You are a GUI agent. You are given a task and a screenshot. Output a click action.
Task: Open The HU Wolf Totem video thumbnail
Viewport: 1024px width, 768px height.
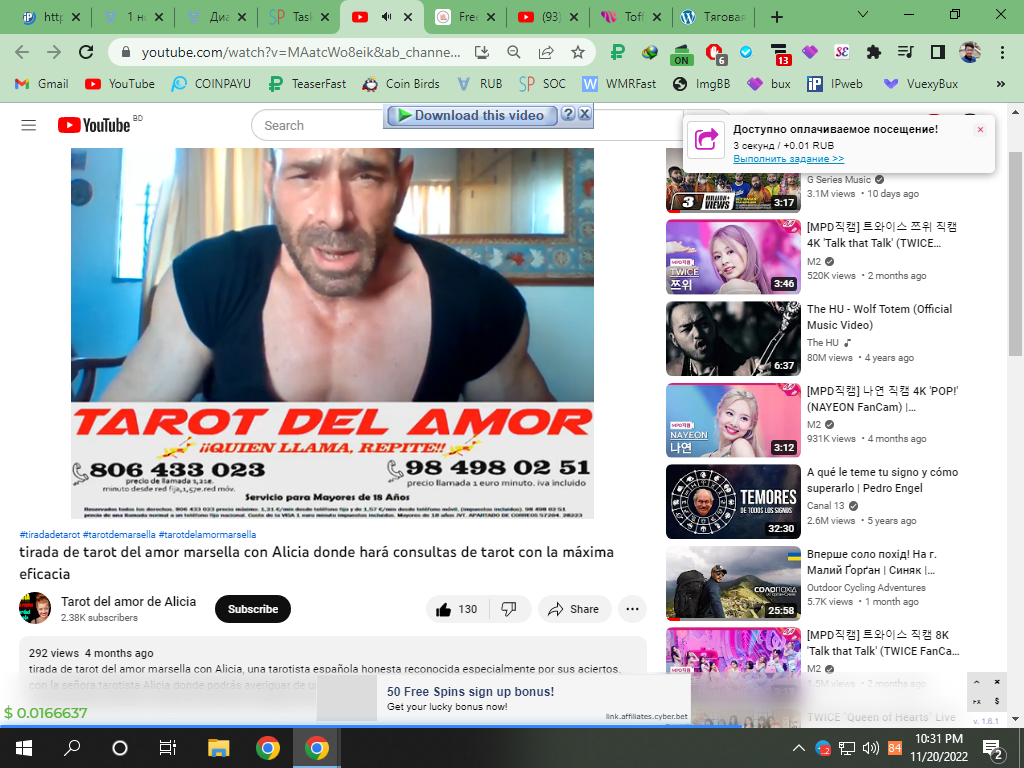[733, 338]
